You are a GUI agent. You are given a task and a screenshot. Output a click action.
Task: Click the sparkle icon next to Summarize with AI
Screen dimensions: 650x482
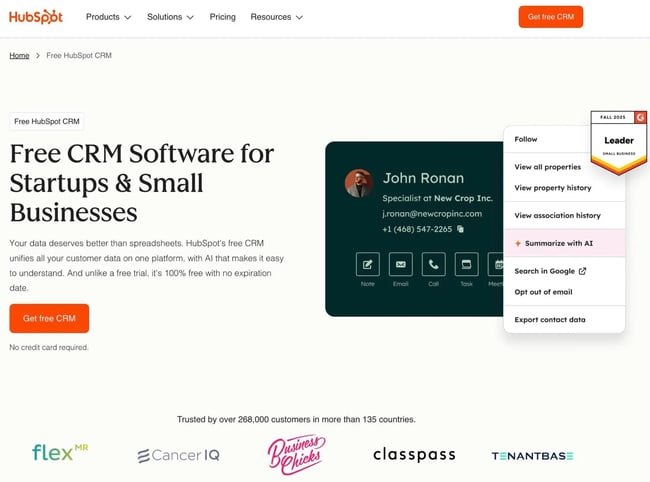click(518, 243)
